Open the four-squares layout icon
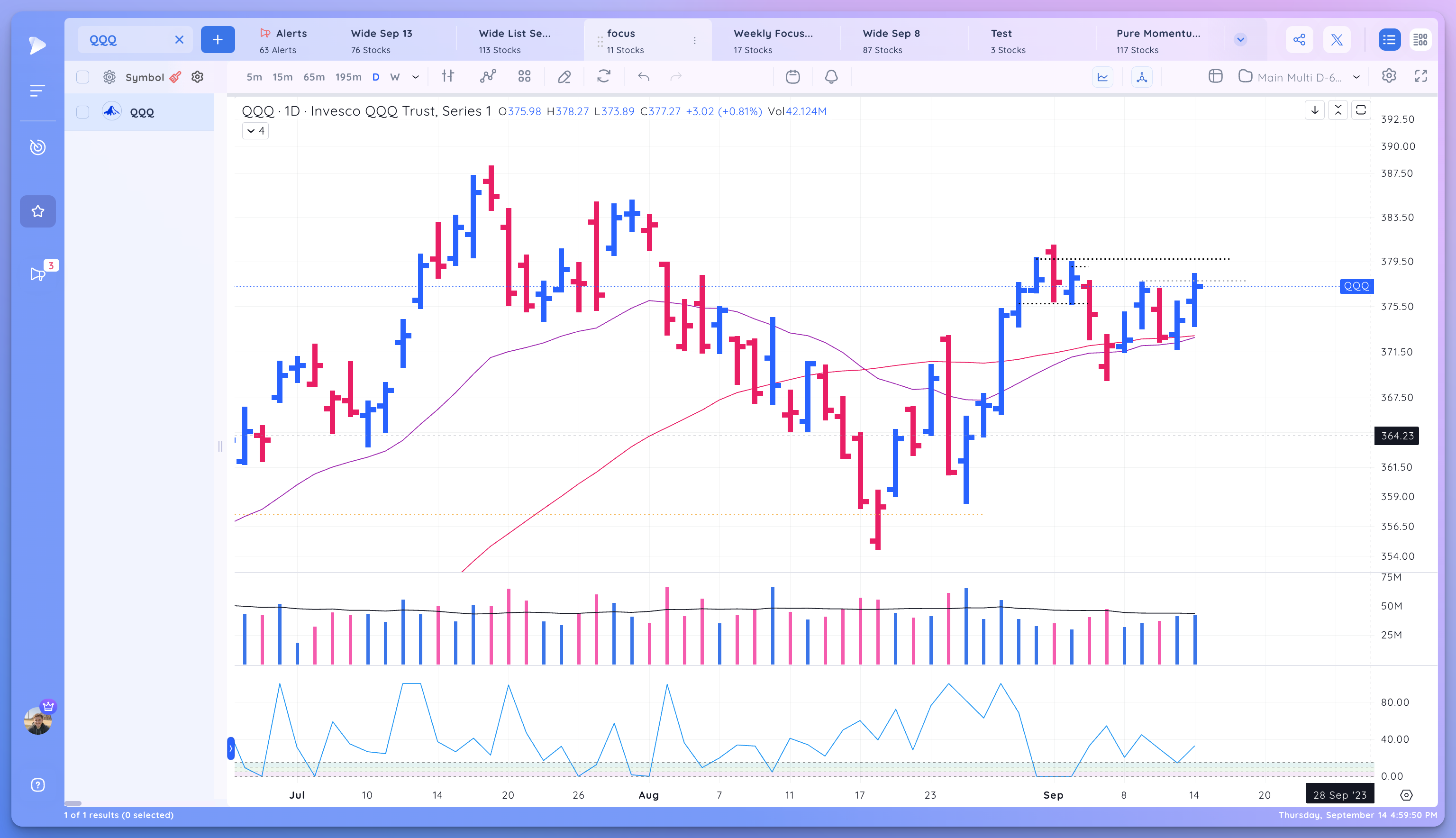Image resolution: width=1456 pixels, height=838 pixels. pyautogui.click(x=524, y=77)
